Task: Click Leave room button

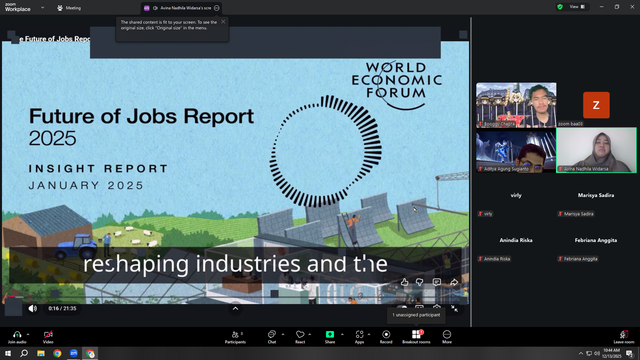Action: click(624, 337)
